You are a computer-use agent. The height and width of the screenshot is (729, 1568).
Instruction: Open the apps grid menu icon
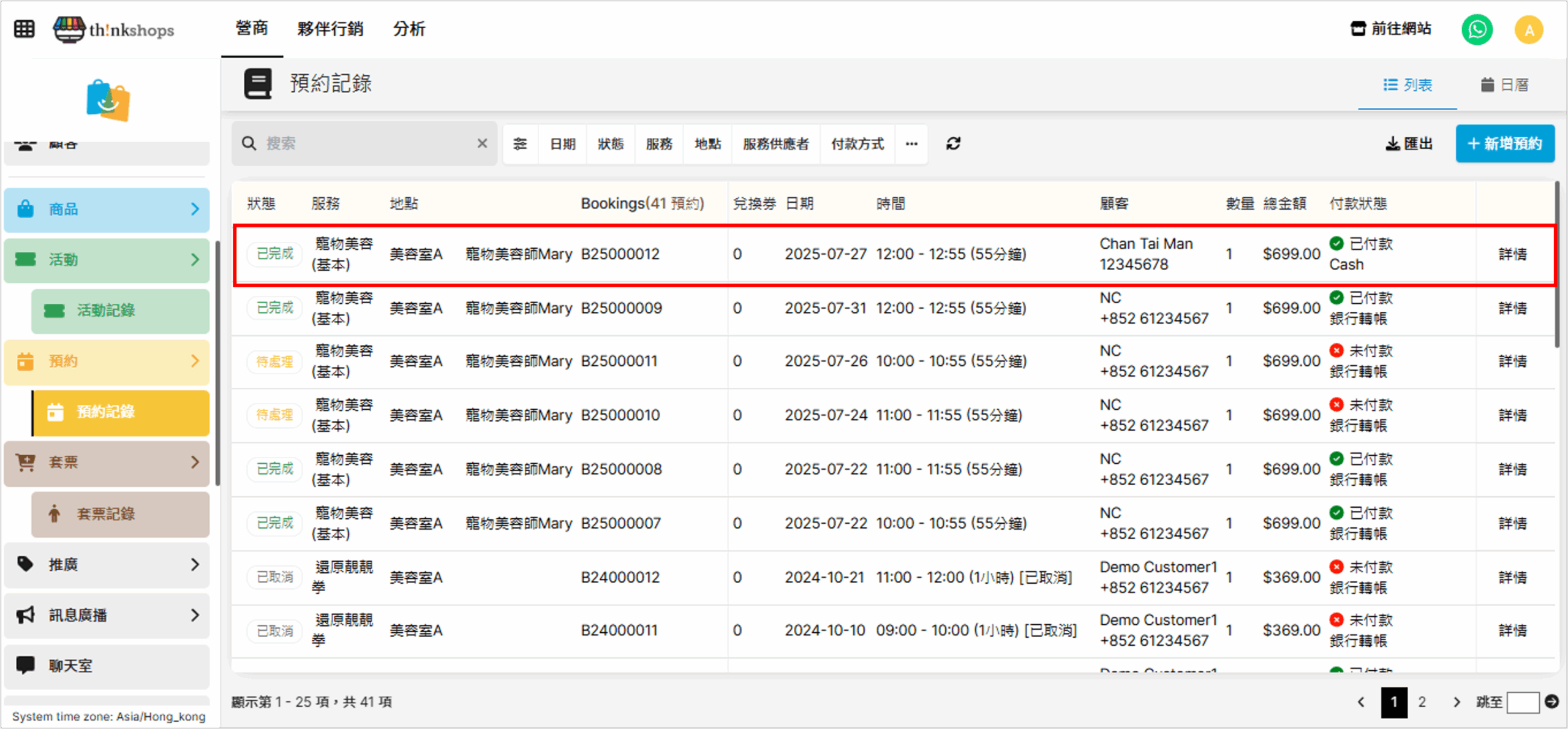24,29
